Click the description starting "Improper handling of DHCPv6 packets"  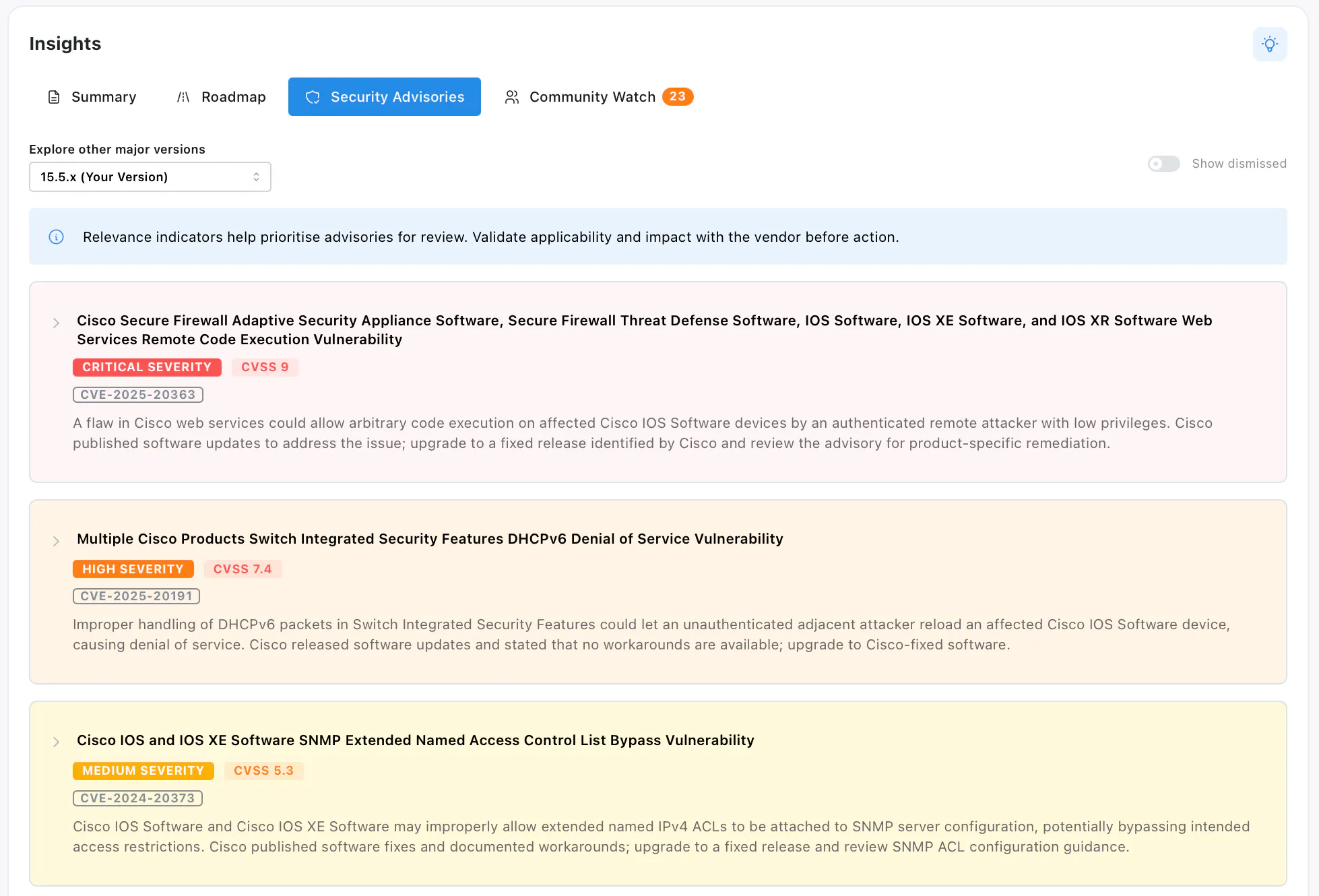[651, 635]
